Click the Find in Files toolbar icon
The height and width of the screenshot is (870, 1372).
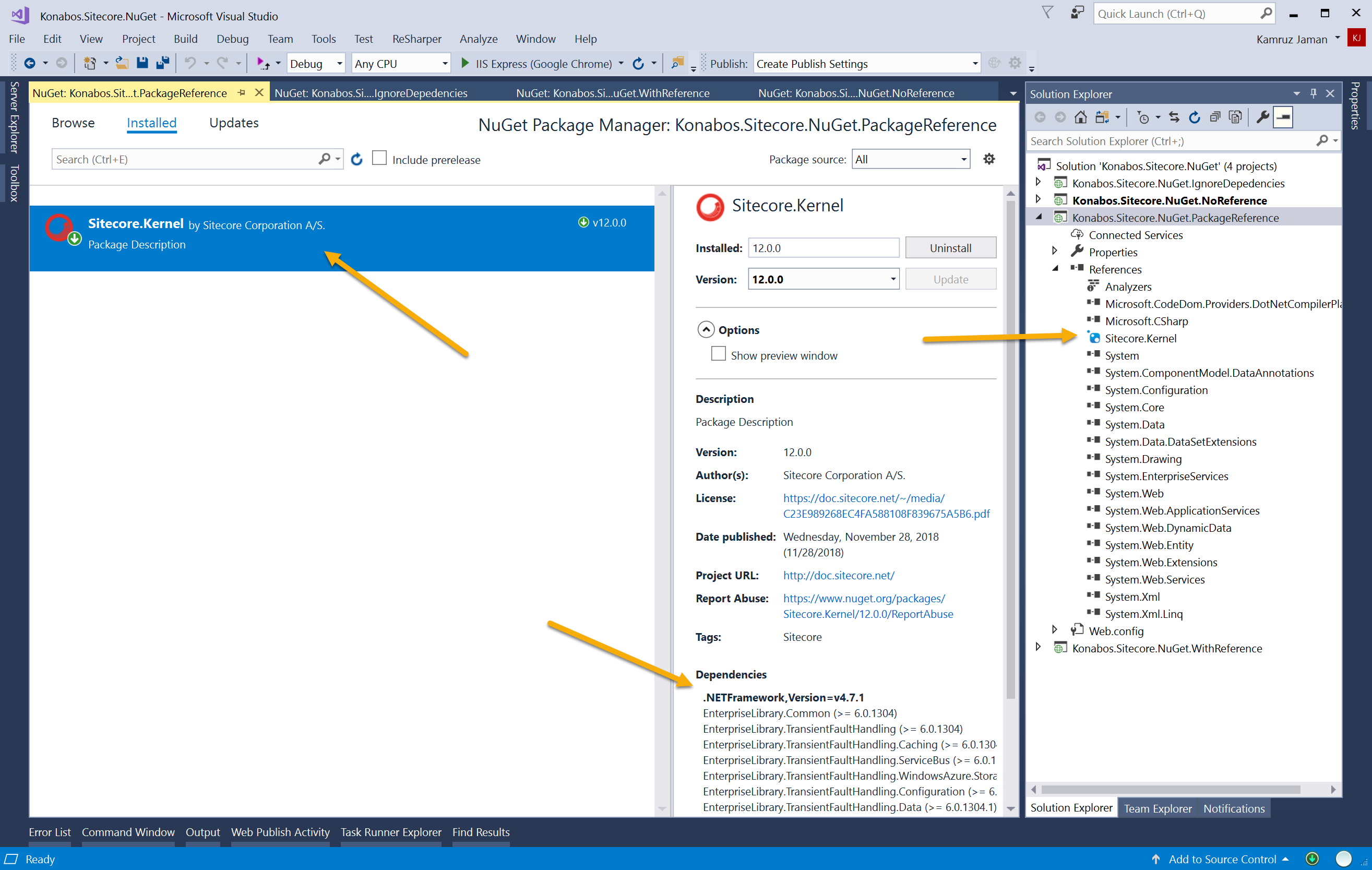[x=677, y=63]
